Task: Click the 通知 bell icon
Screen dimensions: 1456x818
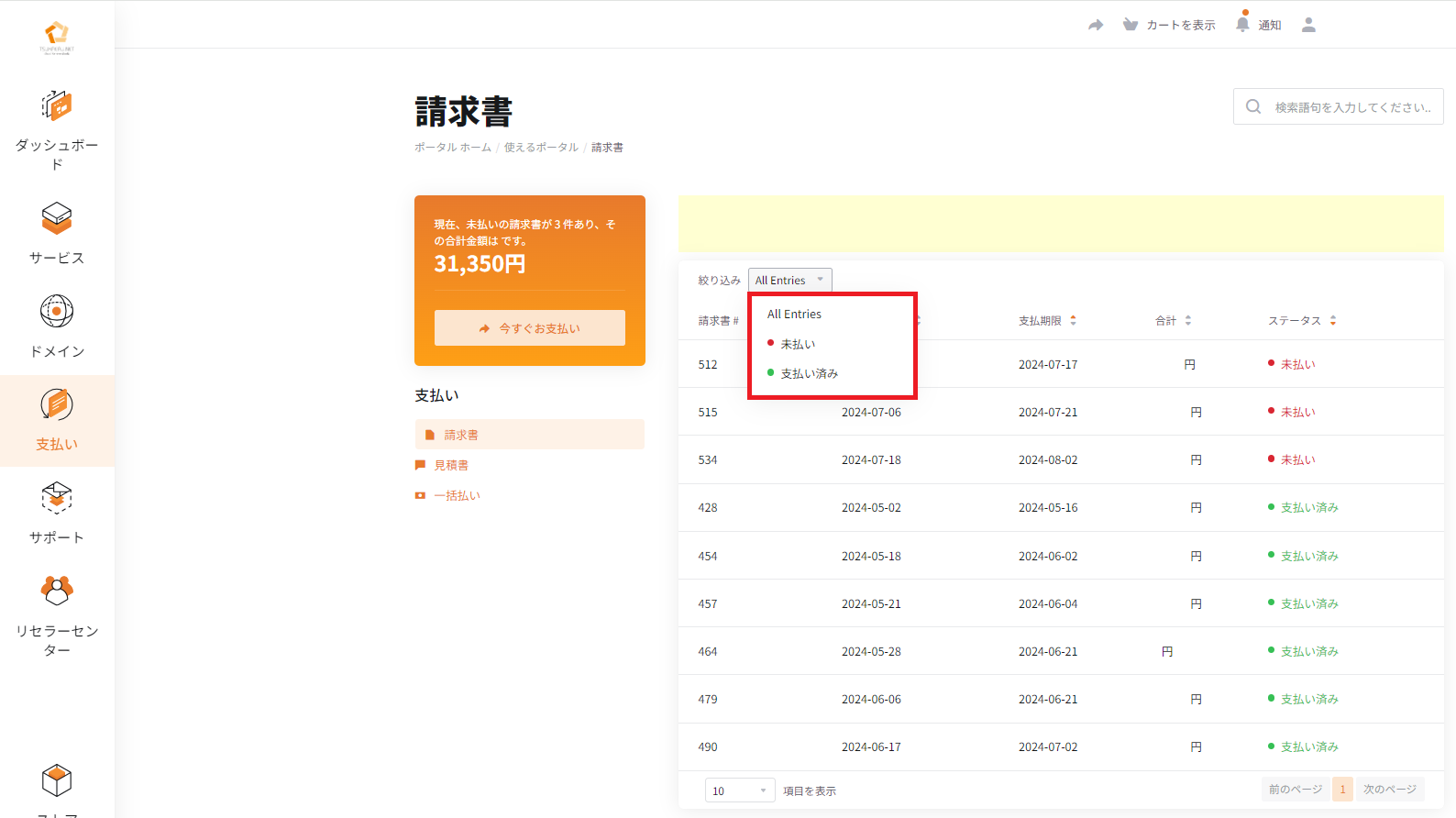Action: (1242, 24)
